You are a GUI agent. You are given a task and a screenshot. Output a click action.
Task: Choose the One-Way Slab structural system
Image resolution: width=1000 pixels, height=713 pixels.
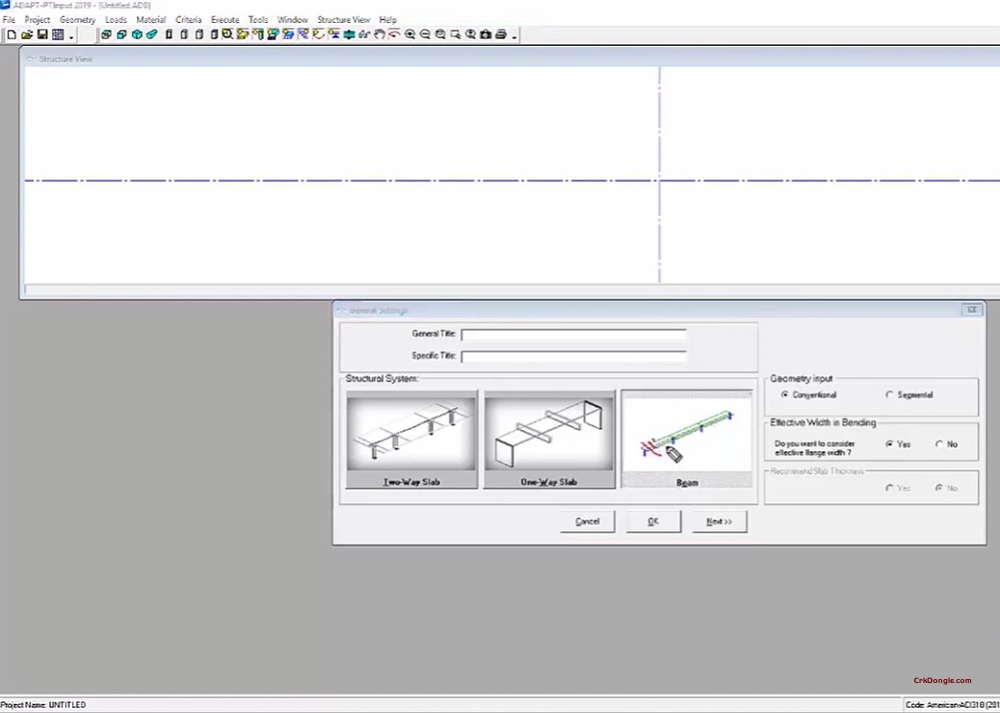click(x=549, y=438)
